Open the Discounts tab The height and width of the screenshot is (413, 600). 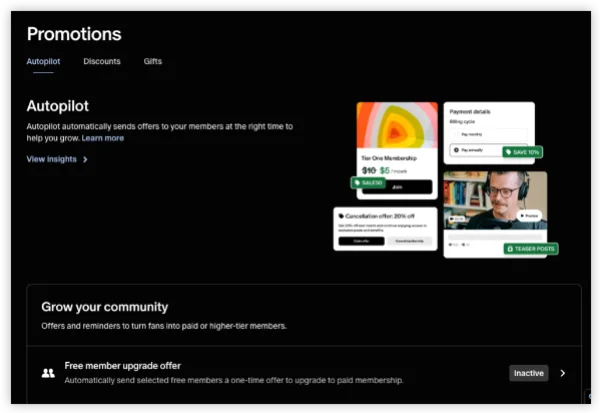pyautogui.click(x=102, y=61)
